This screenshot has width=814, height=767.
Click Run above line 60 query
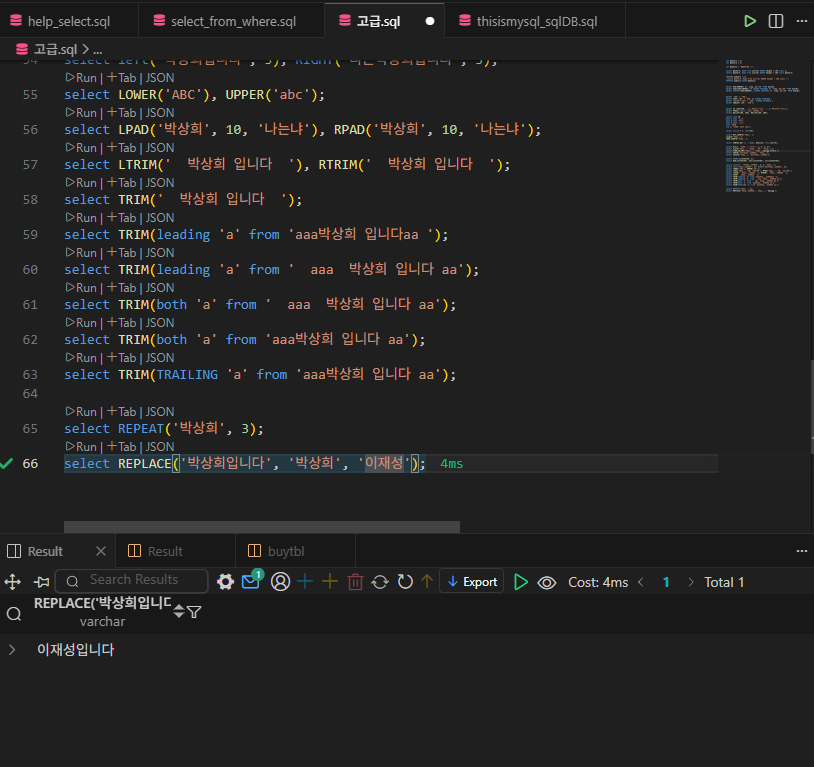coord(81,253)
